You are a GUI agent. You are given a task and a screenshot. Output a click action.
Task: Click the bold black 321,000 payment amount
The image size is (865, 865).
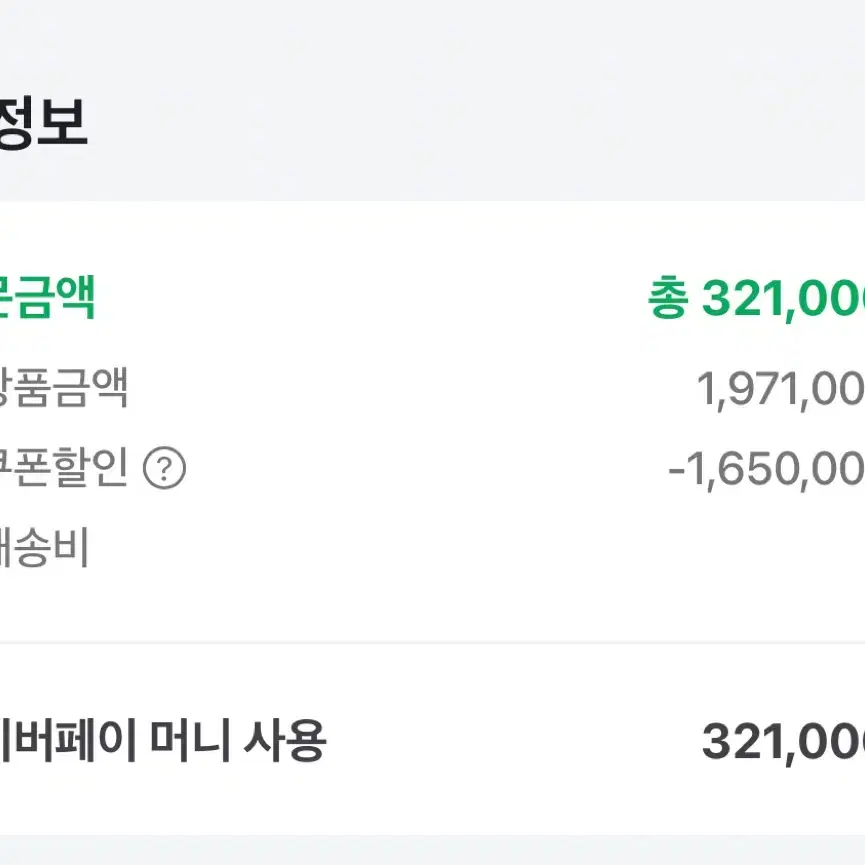click(x=783, y=743)
